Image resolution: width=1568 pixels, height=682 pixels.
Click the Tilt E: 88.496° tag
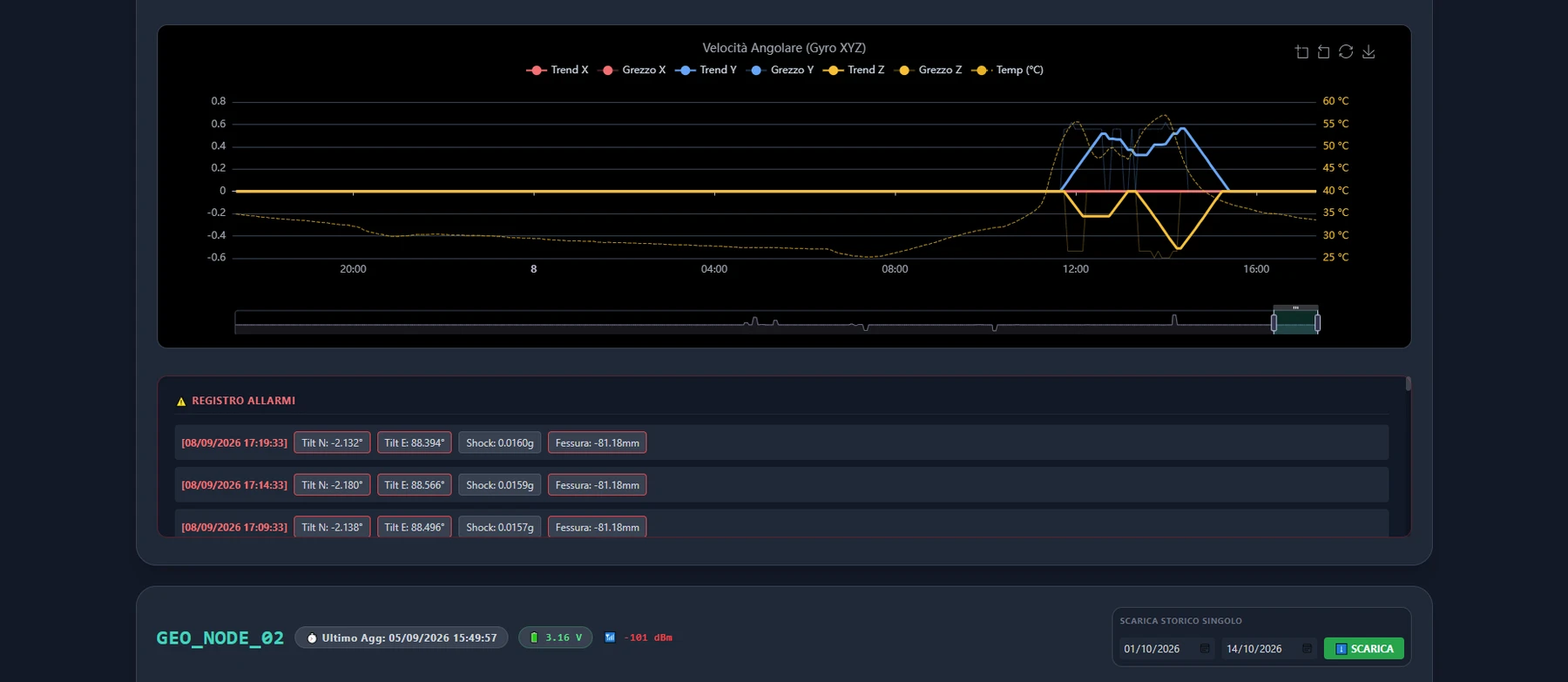pos(415,527)
